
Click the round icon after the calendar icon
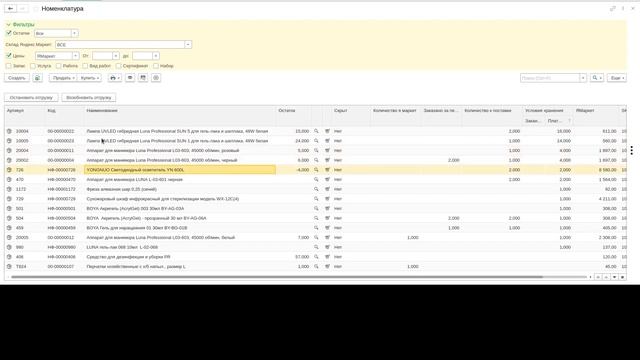pyautogui.click(x=156, y=78)
